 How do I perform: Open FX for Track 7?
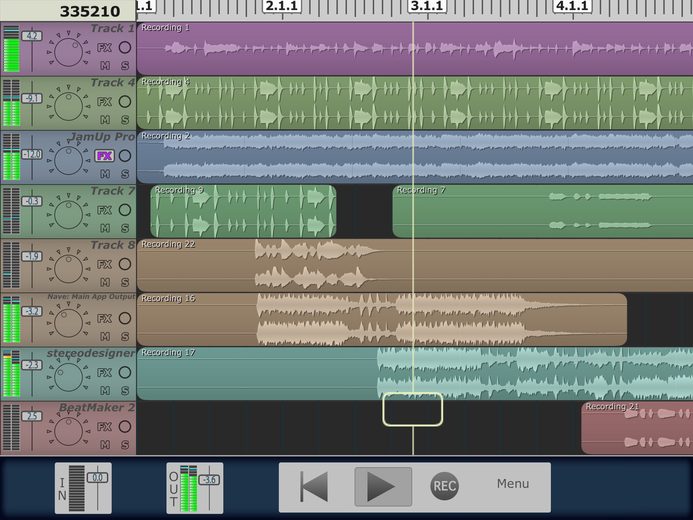(x=104, y=210)
